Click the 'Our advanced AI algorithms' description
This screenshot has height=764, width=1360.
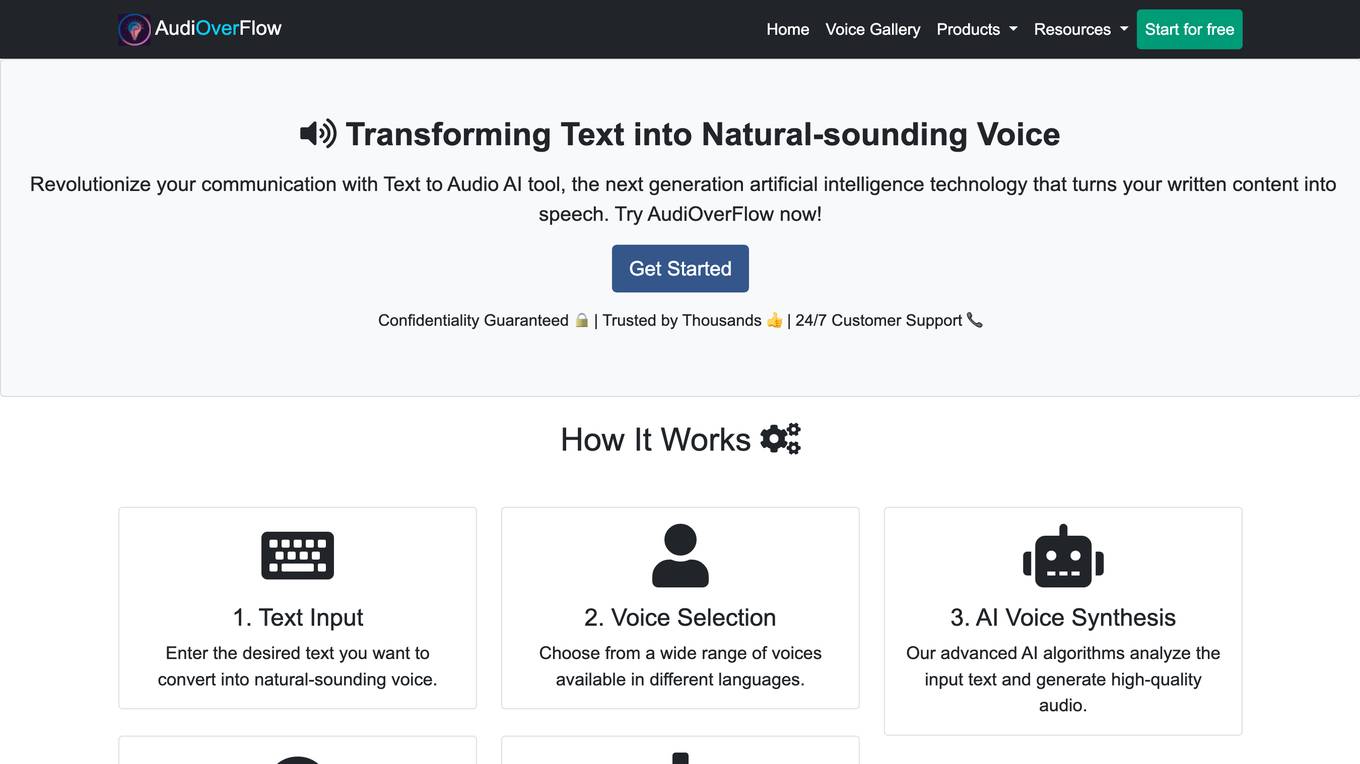[x=1063, y=679]
